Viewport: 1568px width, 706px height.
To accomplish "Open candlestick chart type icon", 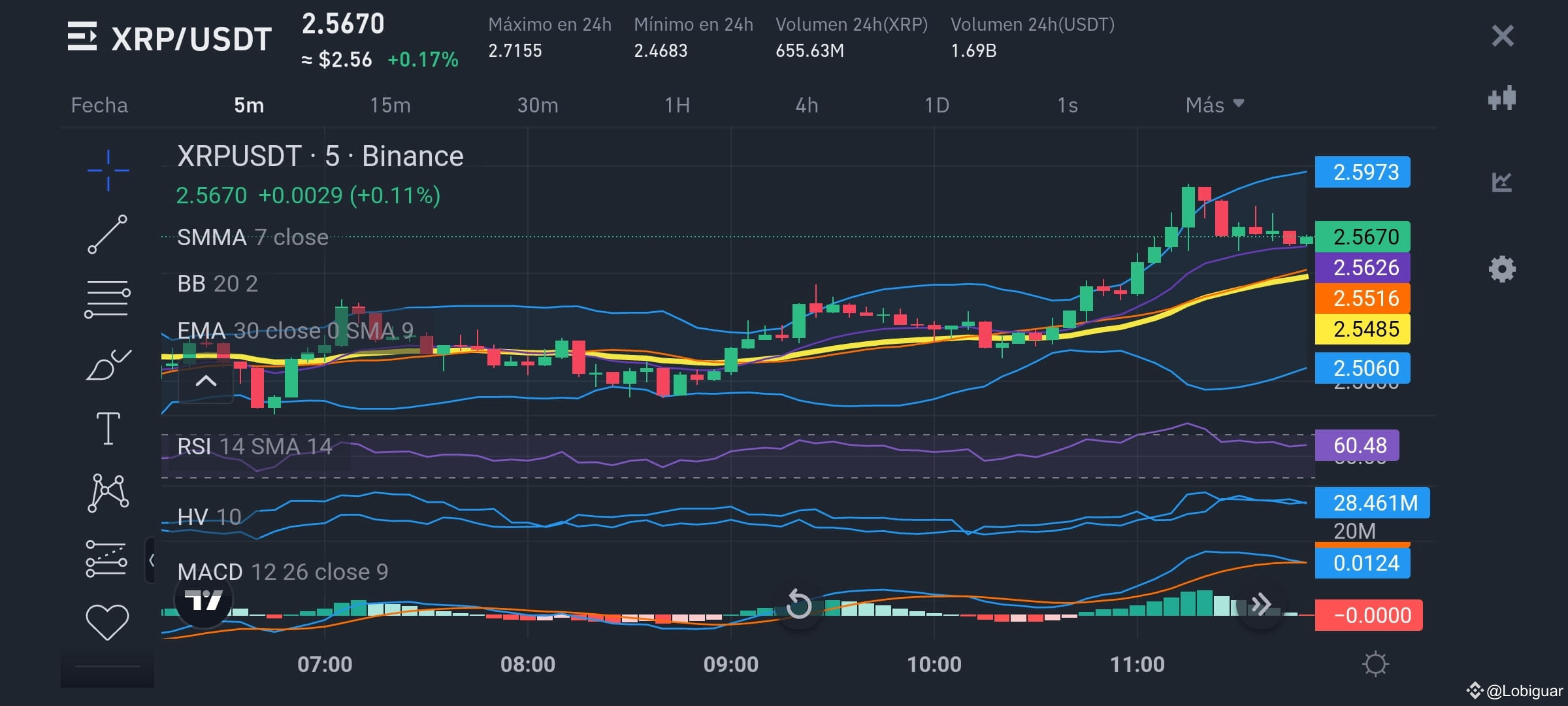I will click(x=1501, y=99).
